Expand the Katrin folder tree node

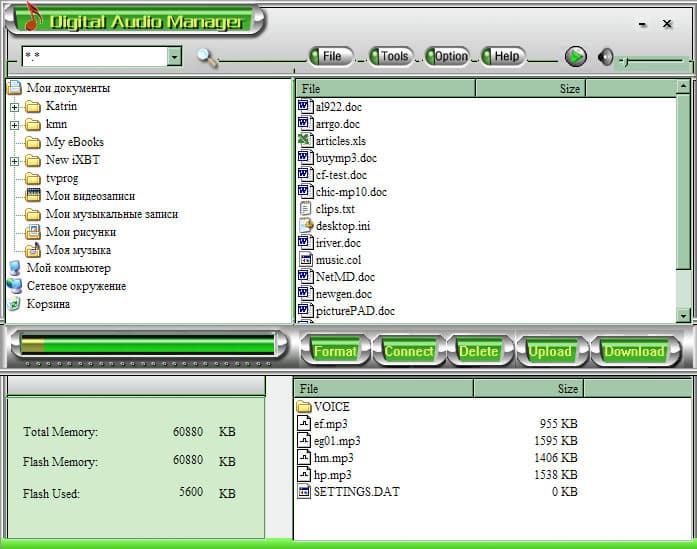(14, 107)
